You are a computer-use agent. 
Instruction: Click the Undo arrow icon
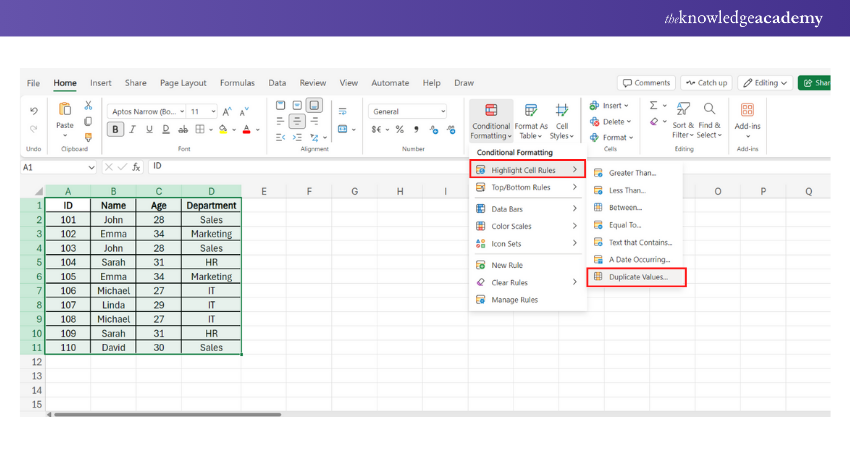[x=34, y=111]
